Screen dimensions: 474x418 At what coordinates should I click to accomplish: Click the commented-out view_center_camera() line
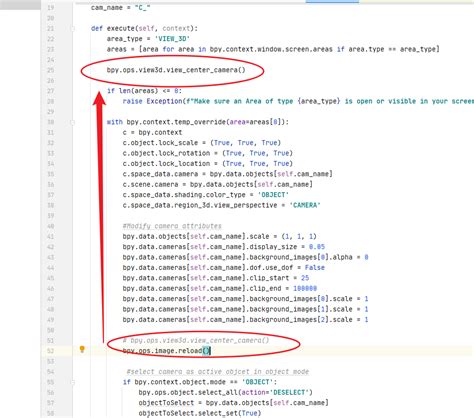click(196, 340)
